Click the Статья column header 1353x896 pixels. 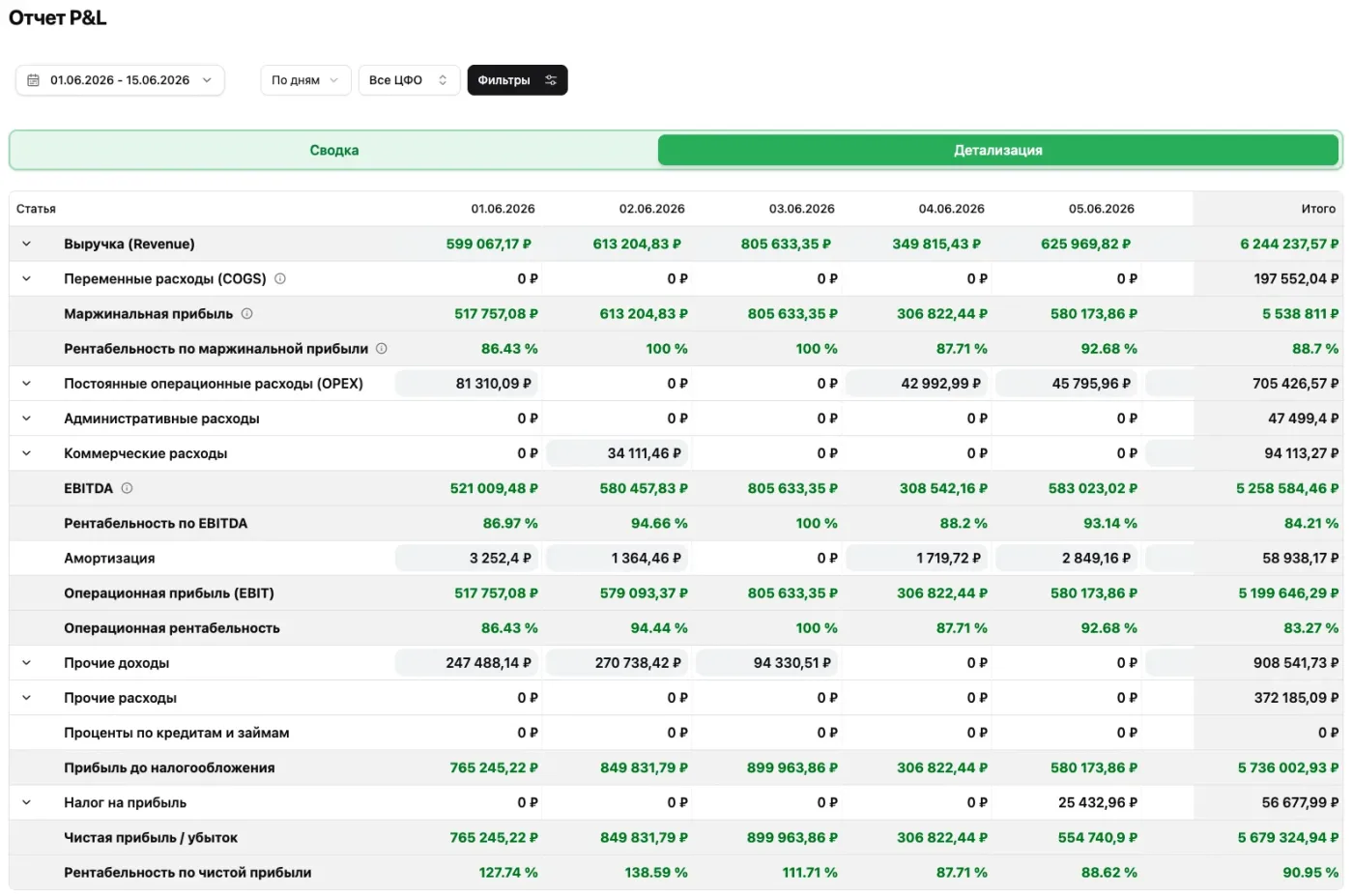click(x=36, y=209)
